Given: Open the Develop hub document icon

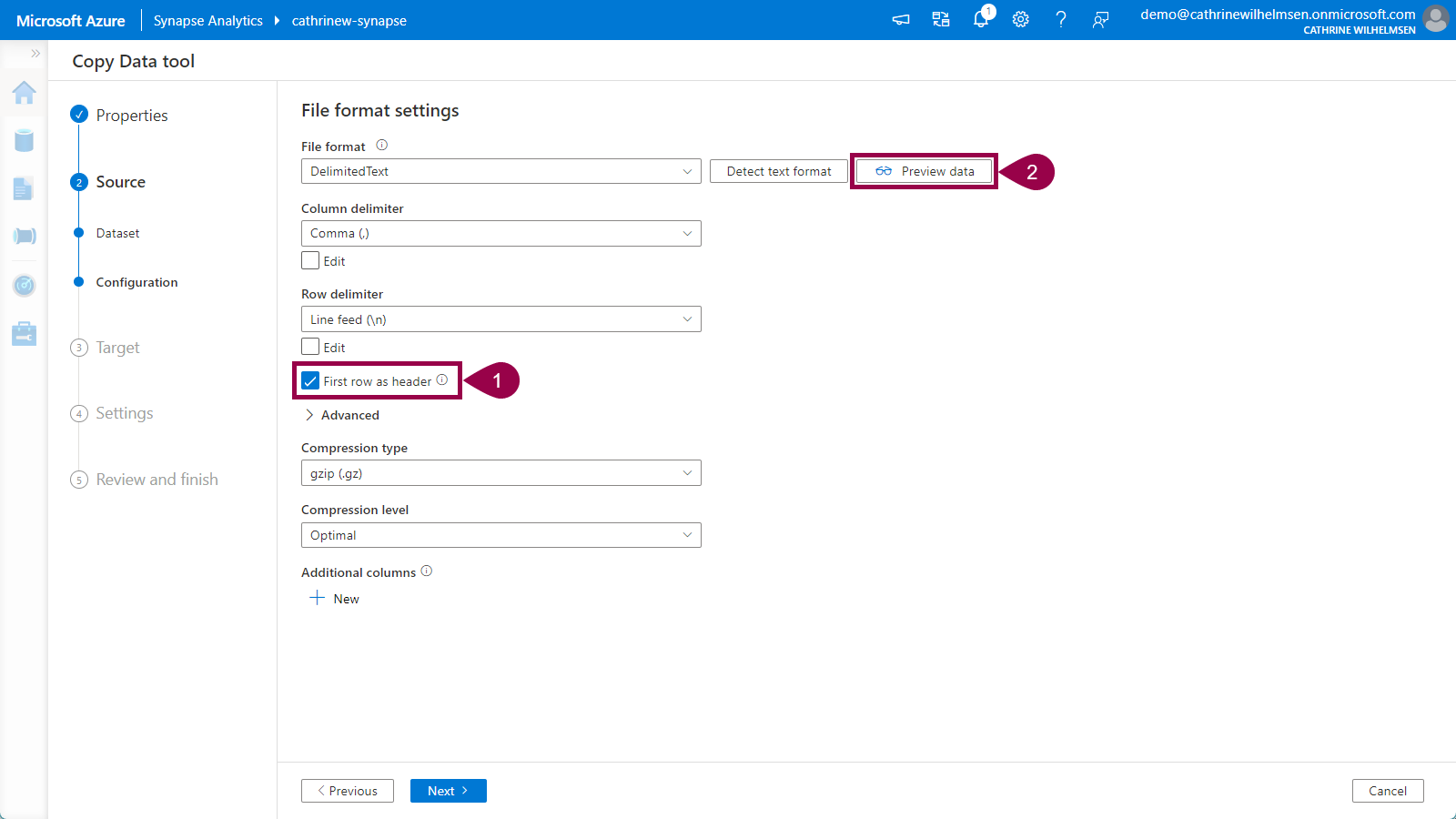Looking at the screenshot, I should (x=25, y=188).
